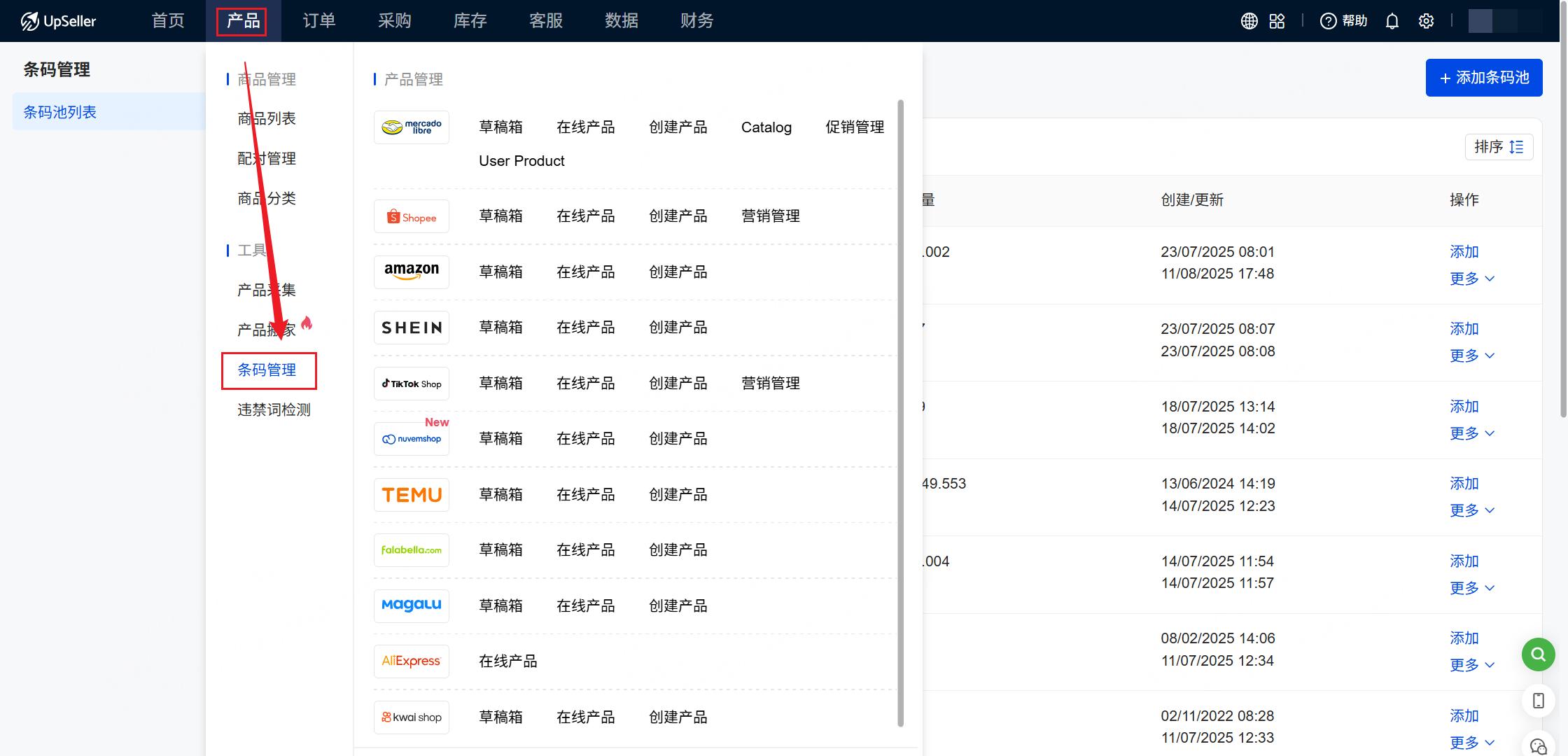Click the Nuvemshop logo
This screenshot has width=1568, height=756.
click(x=412, y=439)
